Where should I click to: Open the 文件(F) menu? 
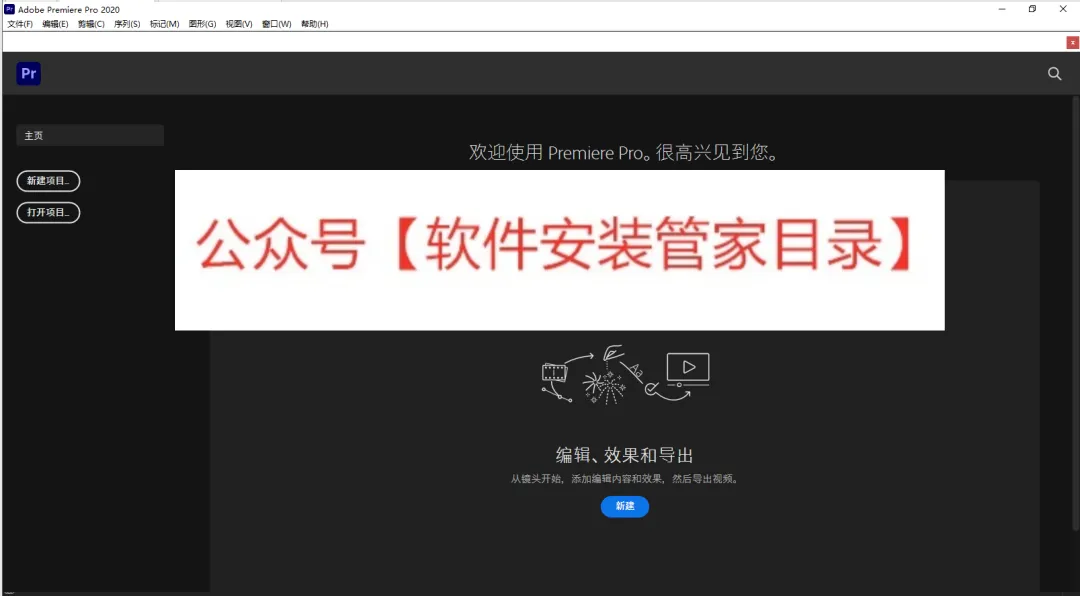[x=20, y=24]
